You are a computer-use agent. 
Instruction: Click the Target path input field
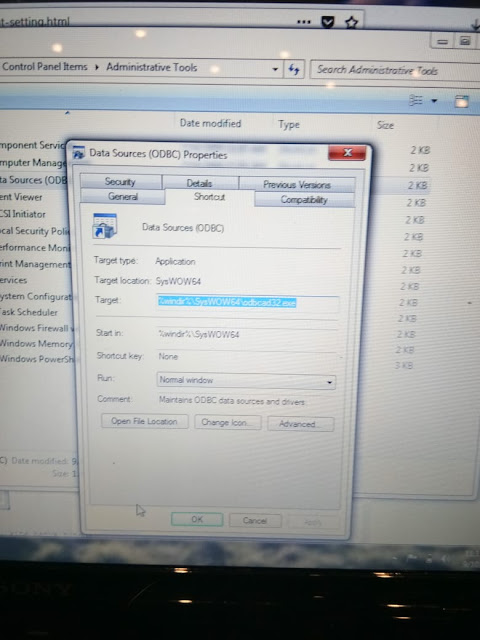(x=247, y=302)
